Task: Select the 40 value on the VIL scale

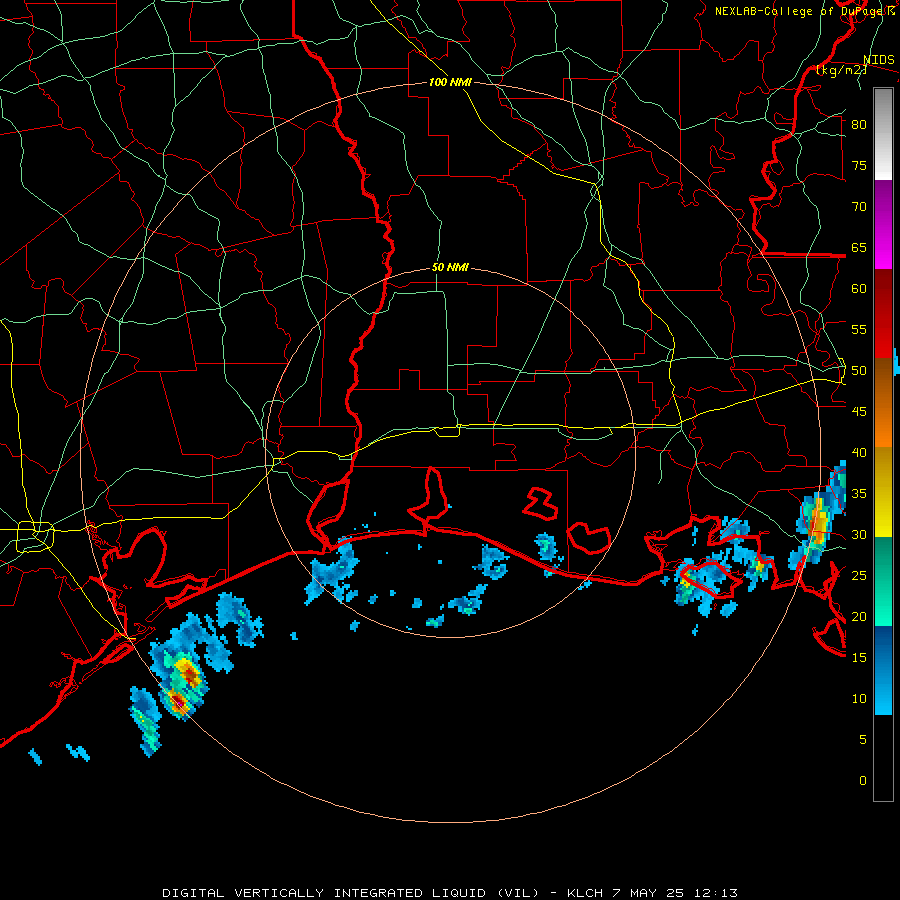Action: (x=859, y=452)
